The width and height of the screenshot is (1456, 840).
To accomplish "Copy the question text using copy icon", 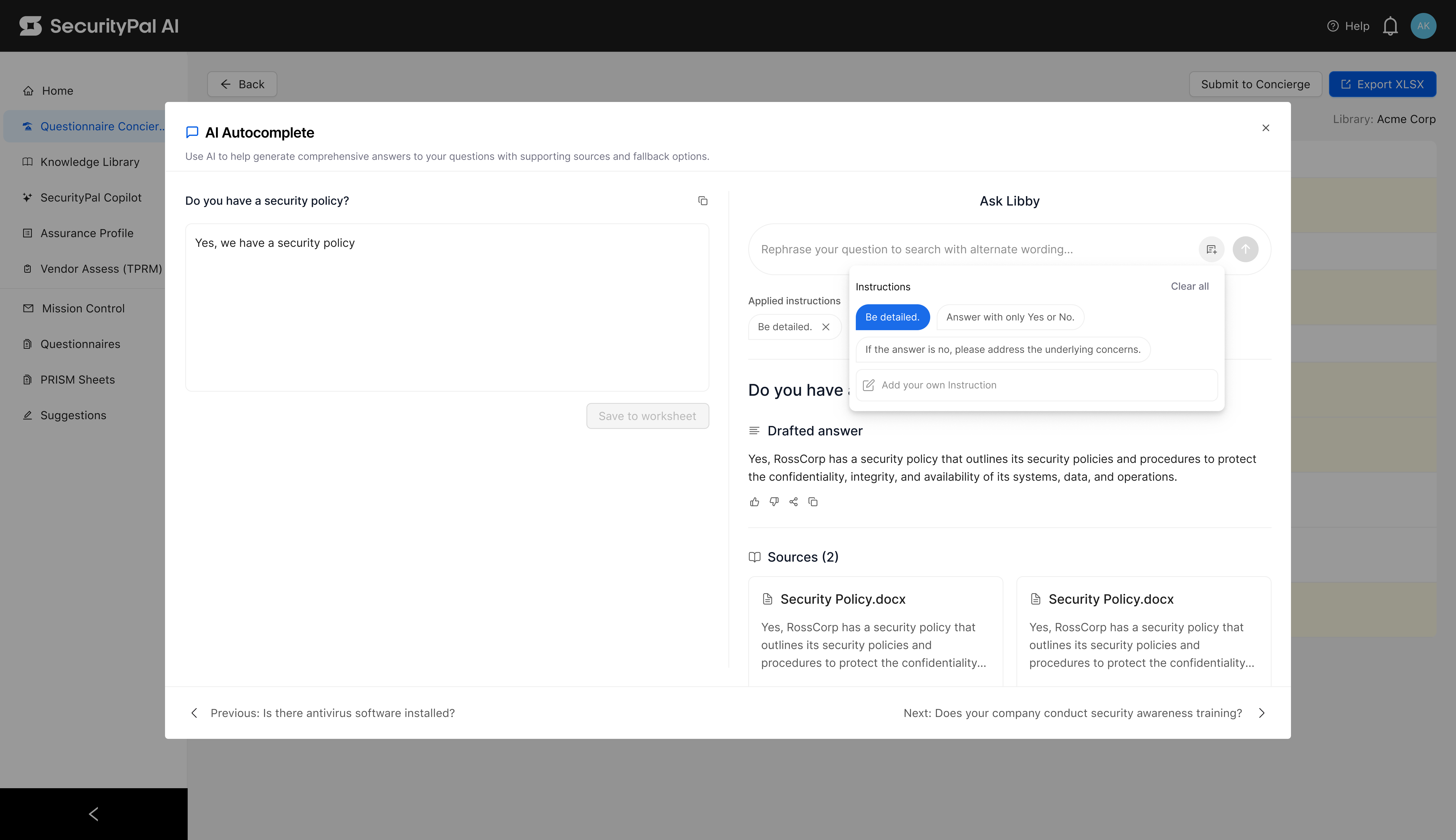I will click(702, 201).
